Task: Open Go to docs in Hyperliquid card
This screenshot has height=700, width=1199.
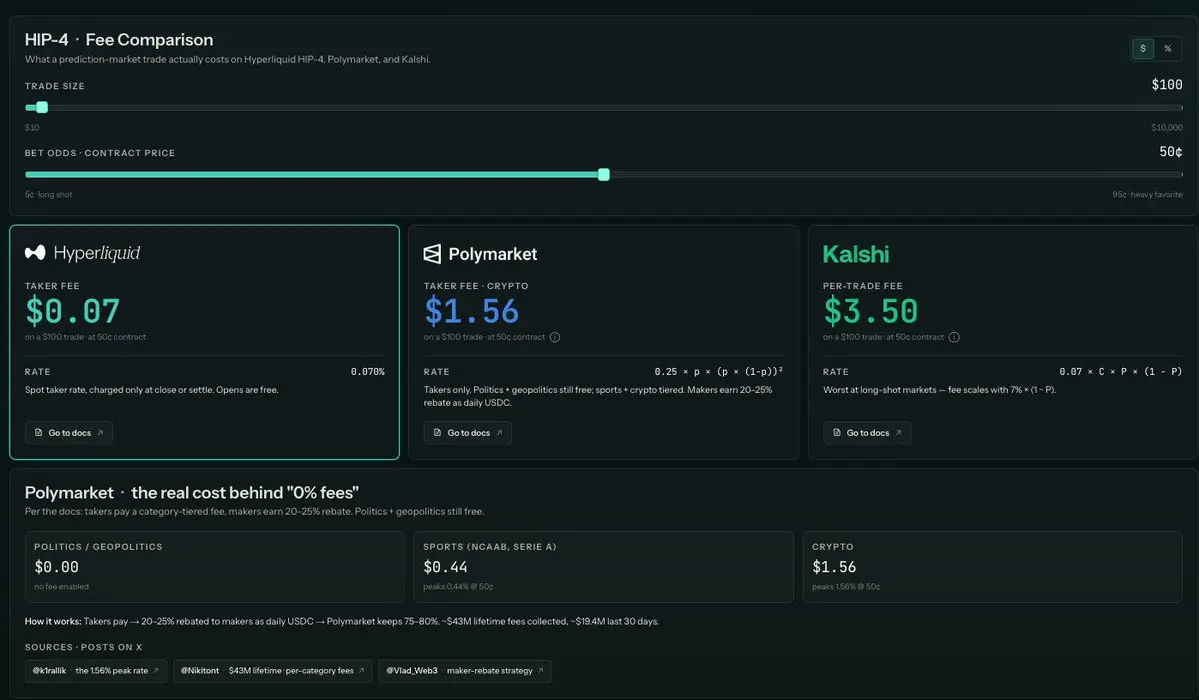Action: (69, 433)
